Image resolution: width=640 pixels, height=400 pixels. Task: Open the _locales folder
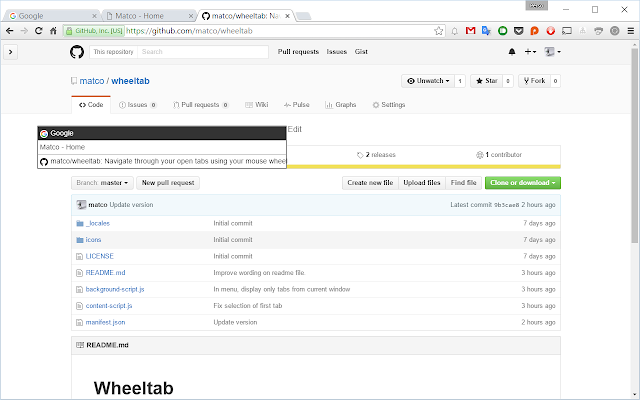pos(98,223)
